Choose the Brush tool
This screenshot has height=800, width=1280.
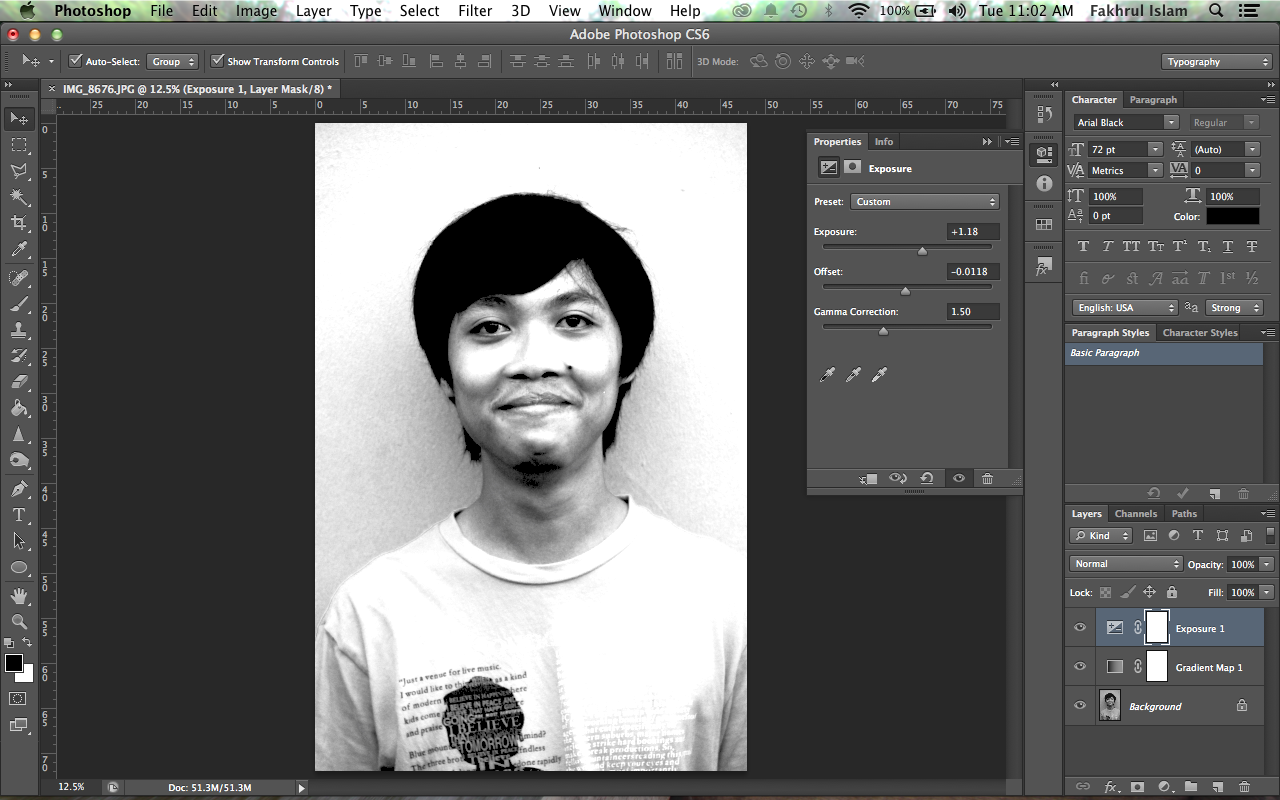(x=19, y=304)
